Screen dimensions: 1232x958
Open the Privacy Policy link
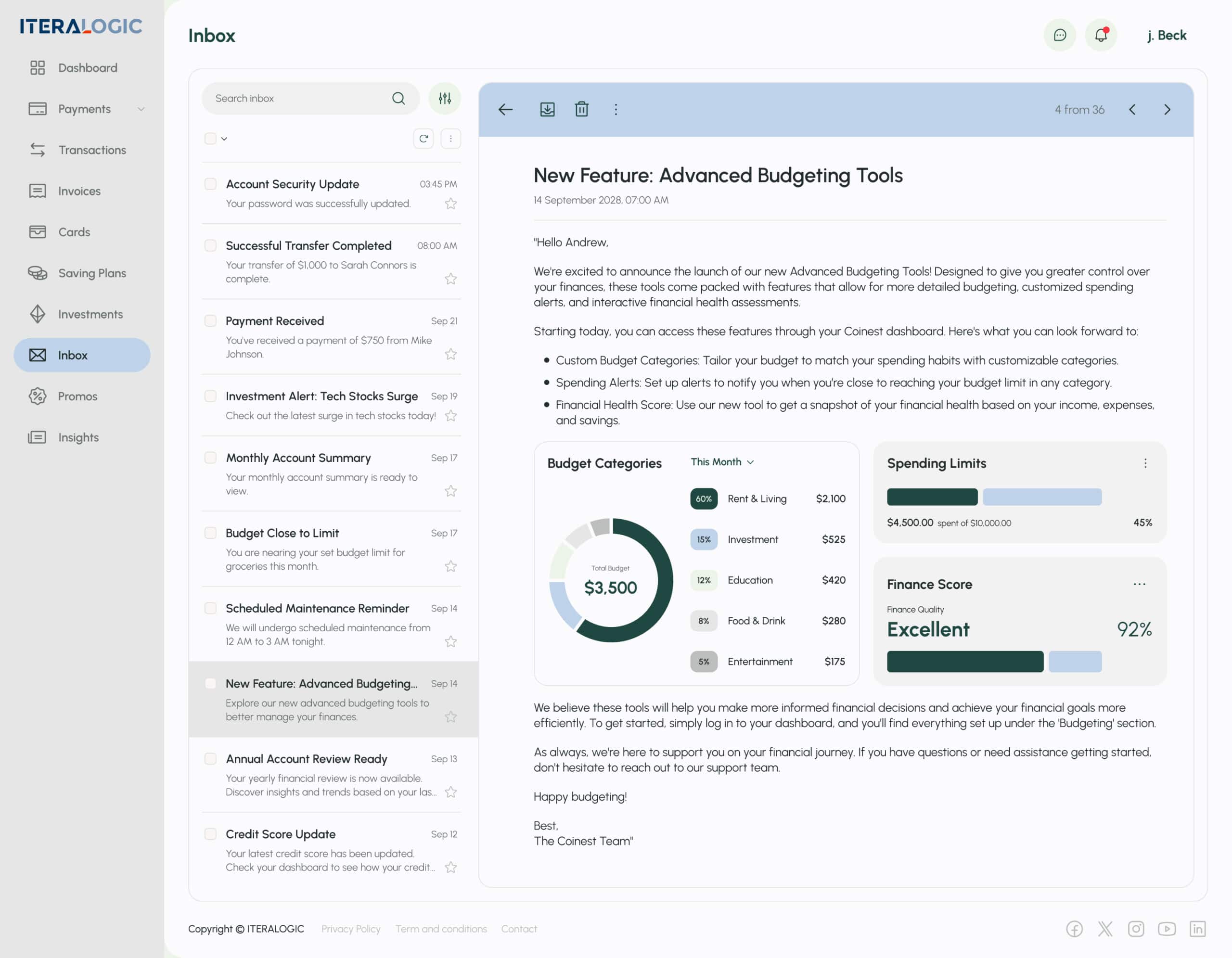tap(350, 929)
